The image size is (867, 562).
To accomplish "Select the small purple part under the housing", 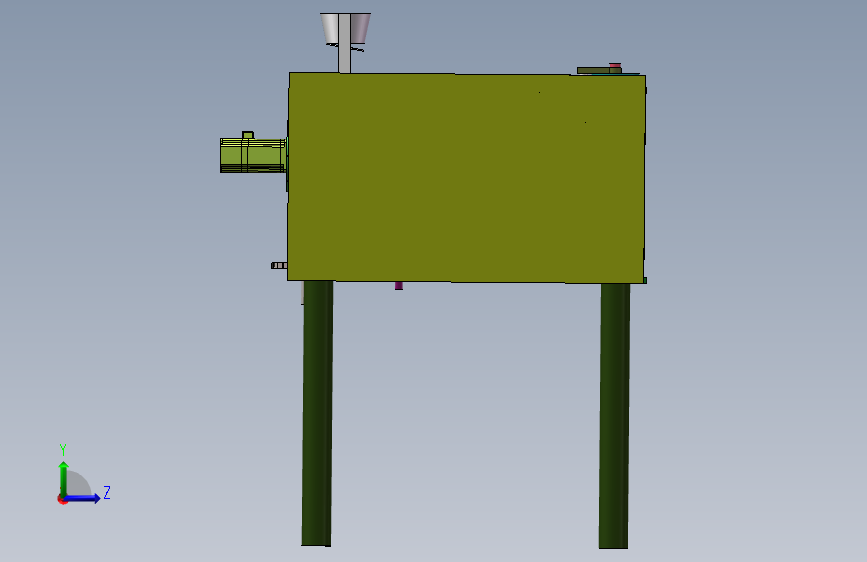I will [399, 285].
